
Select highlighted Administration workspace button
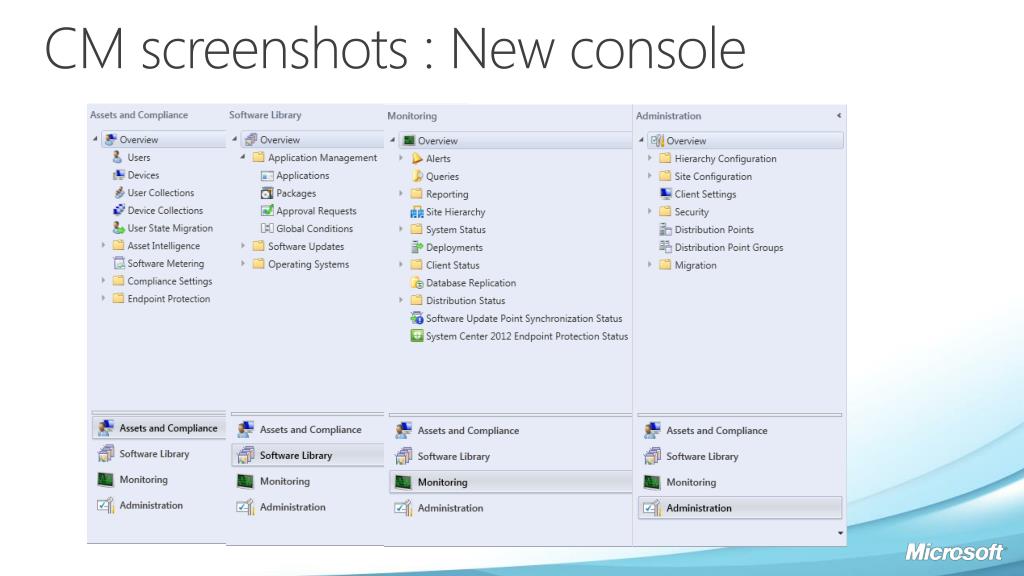point(740,508)
